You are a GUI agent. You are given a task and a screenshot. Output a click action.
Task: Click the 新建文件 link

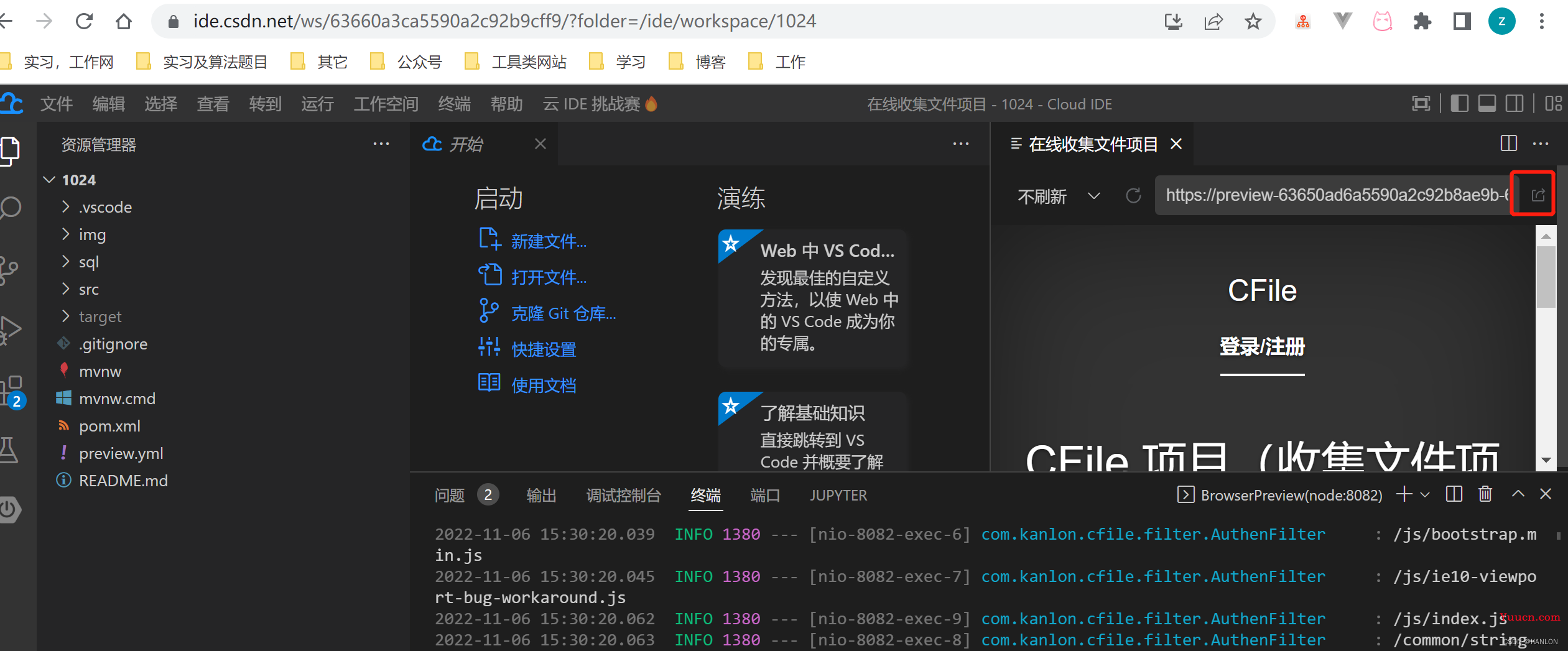[x=549, y=241]
